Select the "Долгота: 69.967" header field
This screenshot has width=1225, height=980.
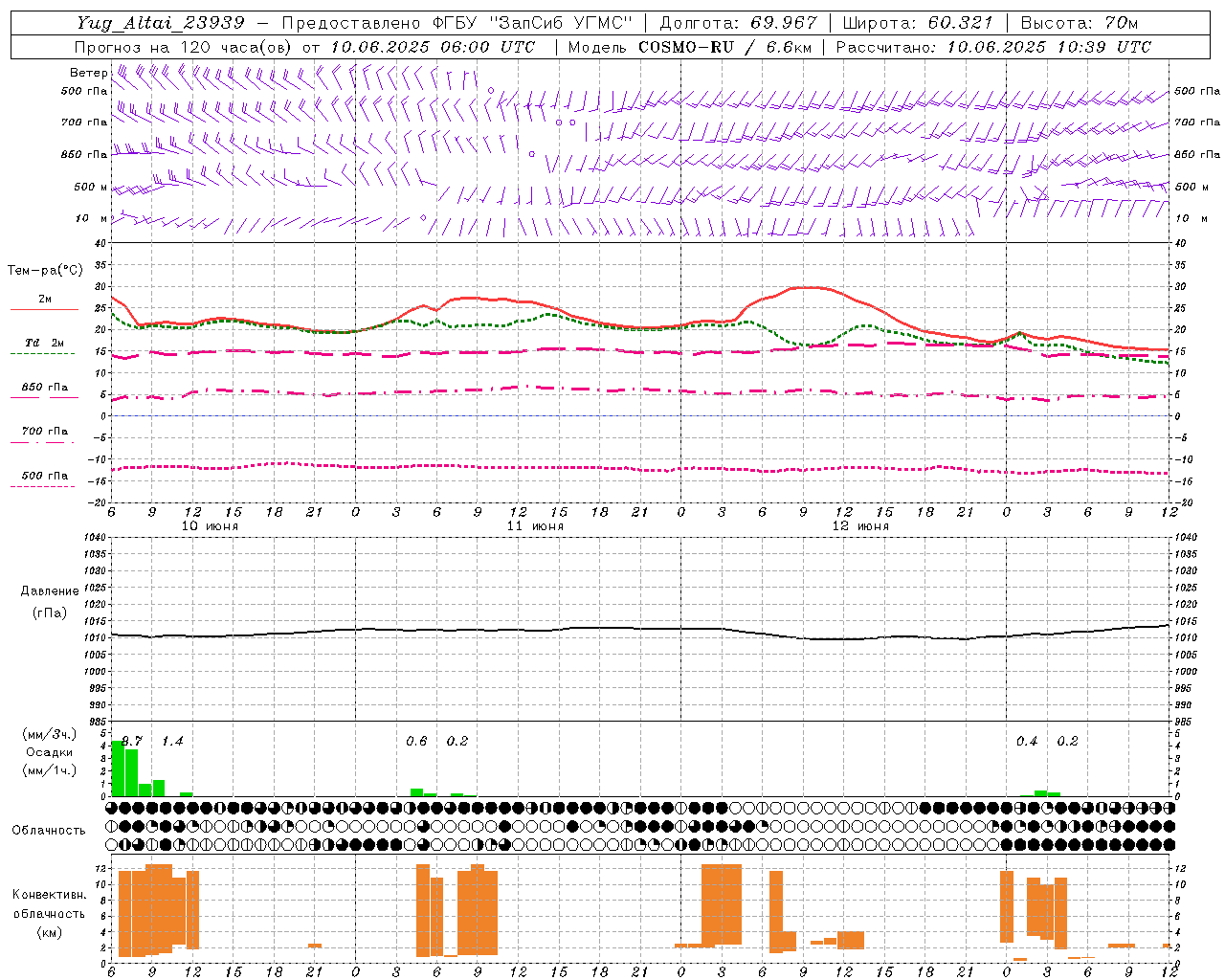coord(738,22)
